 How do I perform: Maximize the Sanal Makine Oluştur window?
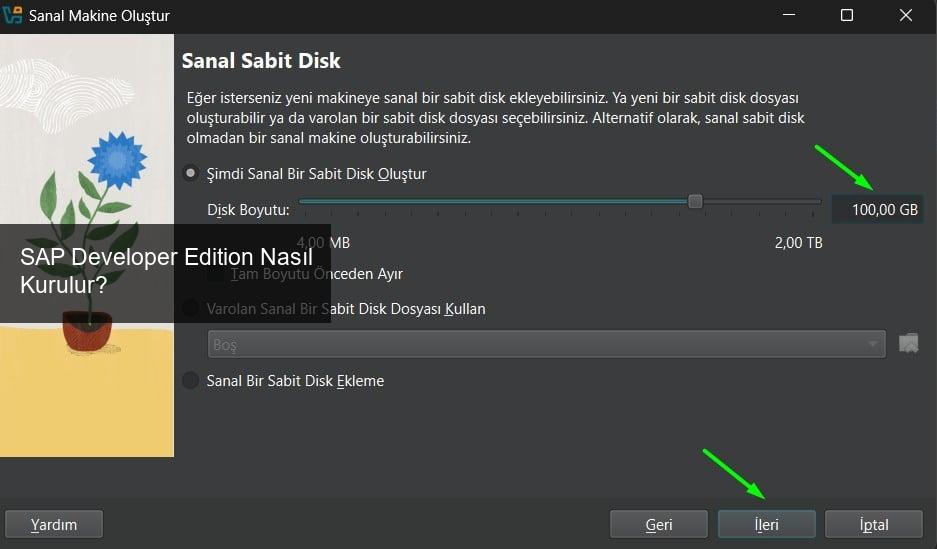click(847, 15)
